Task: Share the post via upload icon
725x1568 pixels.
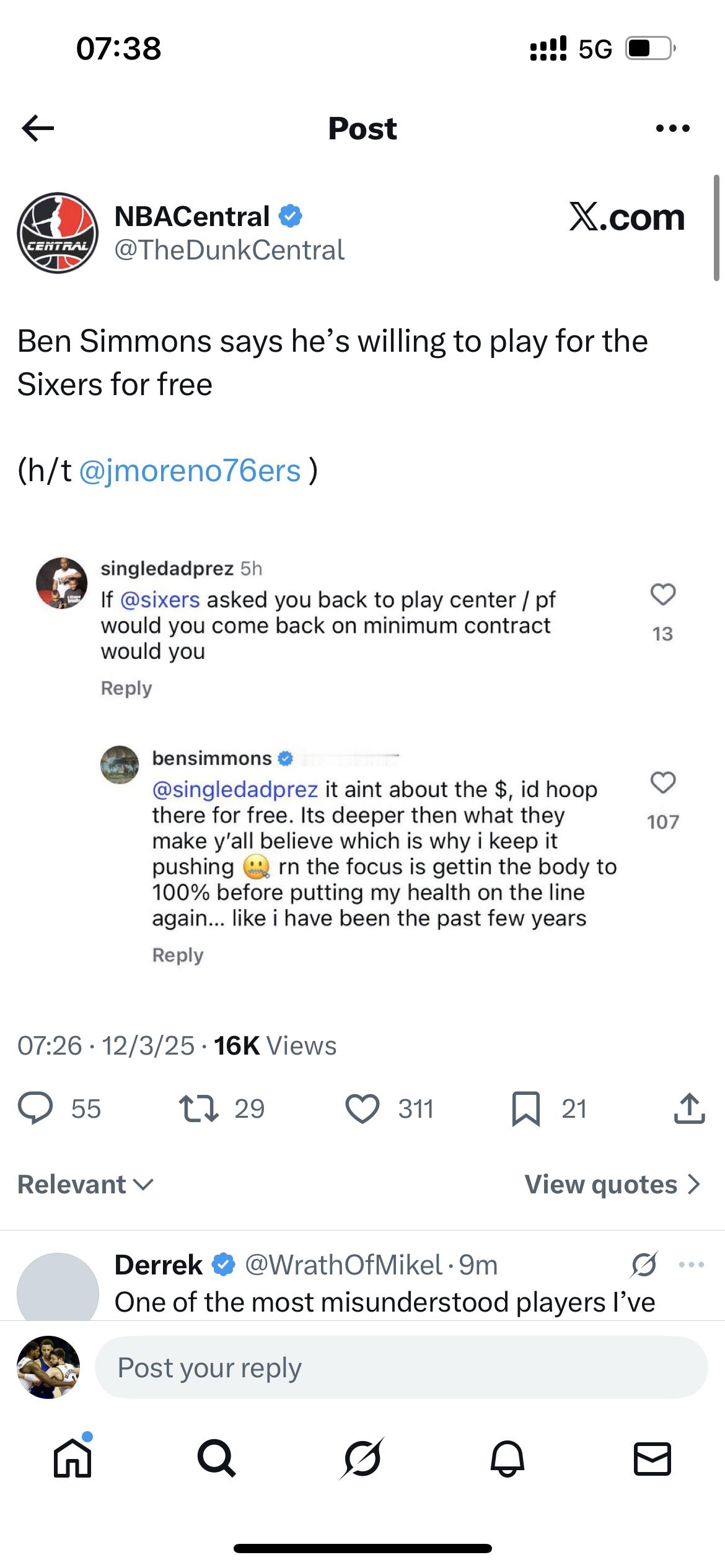Action: [689, 1108]
